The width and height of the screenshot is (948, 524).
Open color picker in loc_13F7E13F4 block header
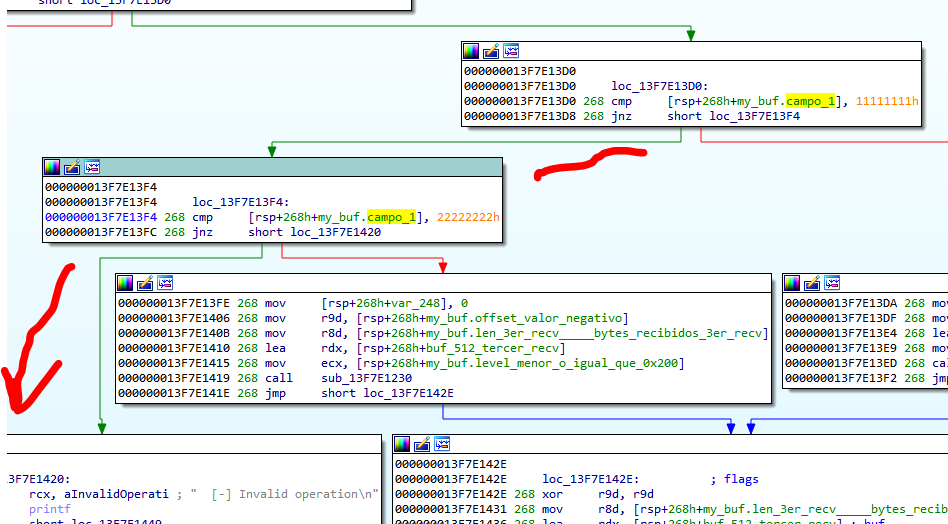coord(52,167)
